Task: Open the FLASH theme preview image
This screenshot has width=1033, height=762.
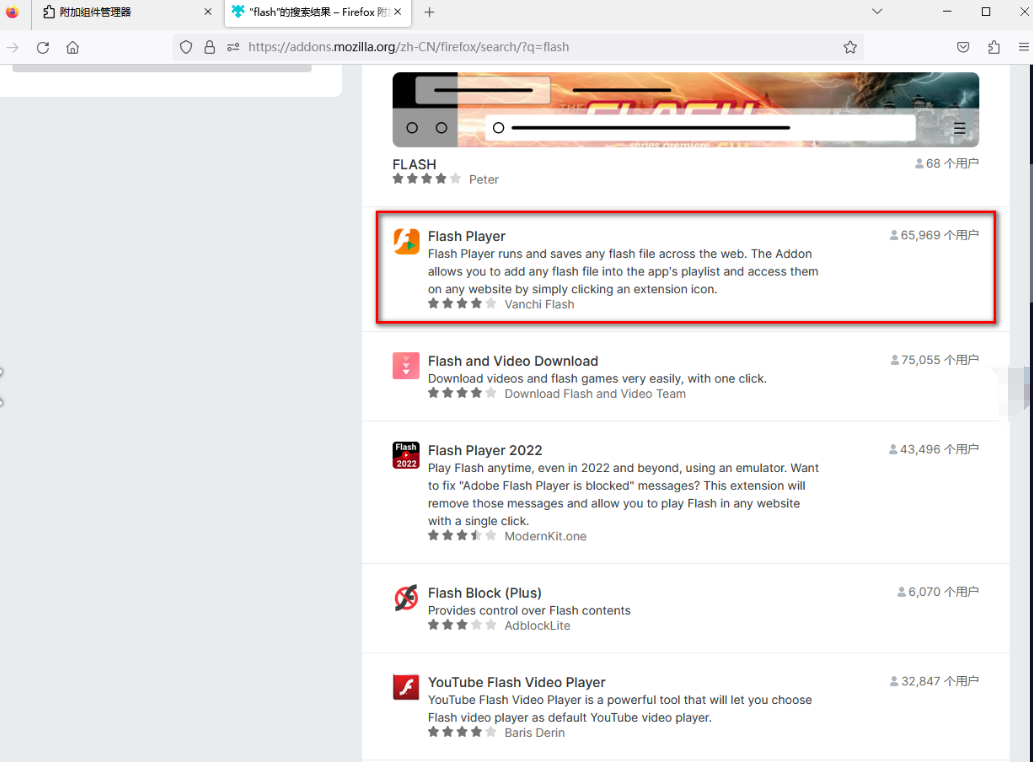Action: [x=685, y=109]
